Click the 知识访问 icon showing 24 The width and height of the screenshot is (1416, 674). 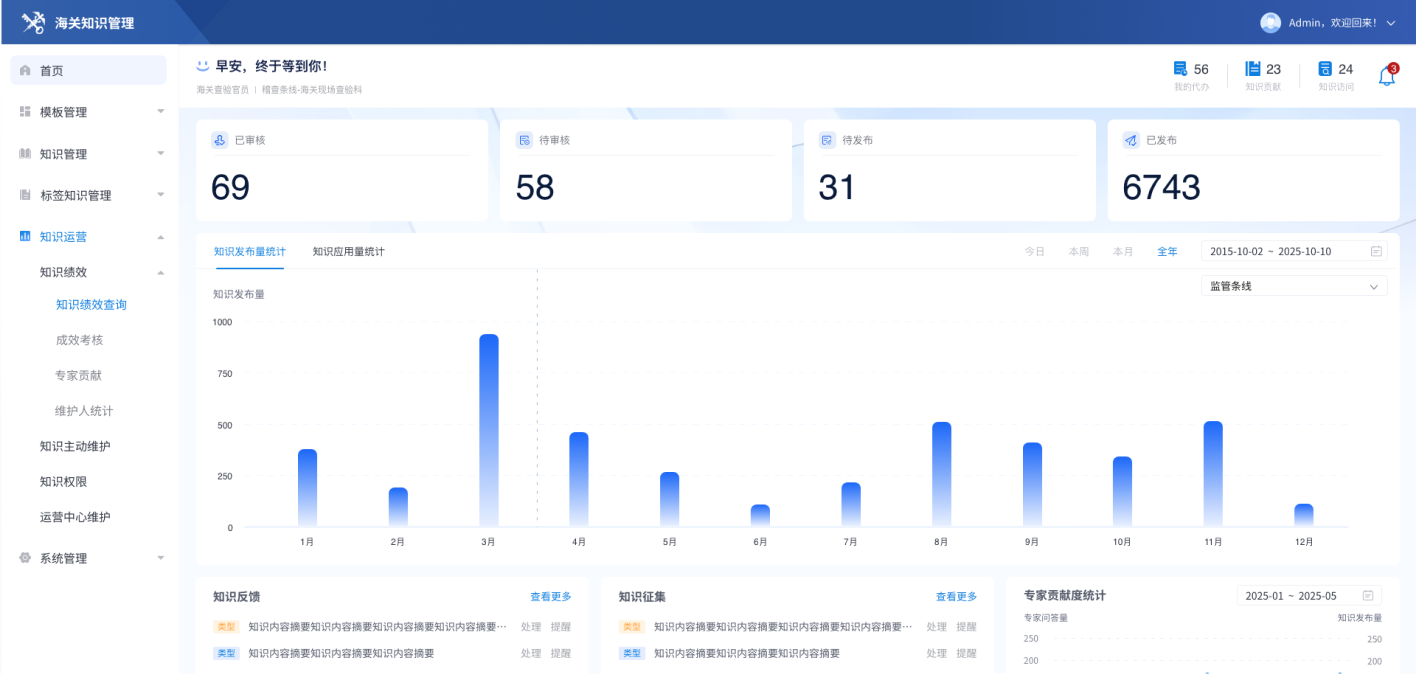(1325, 69)
